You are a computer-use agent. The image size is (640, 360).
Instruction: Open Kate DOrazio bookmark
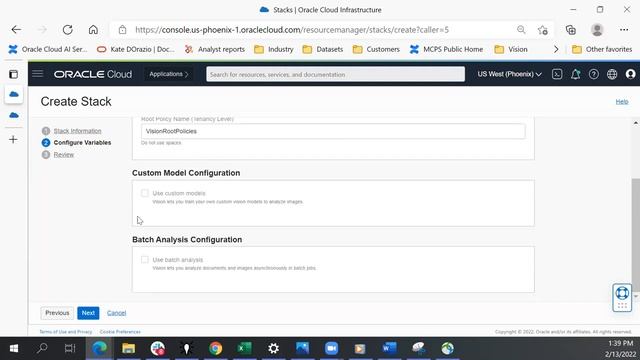136,49
